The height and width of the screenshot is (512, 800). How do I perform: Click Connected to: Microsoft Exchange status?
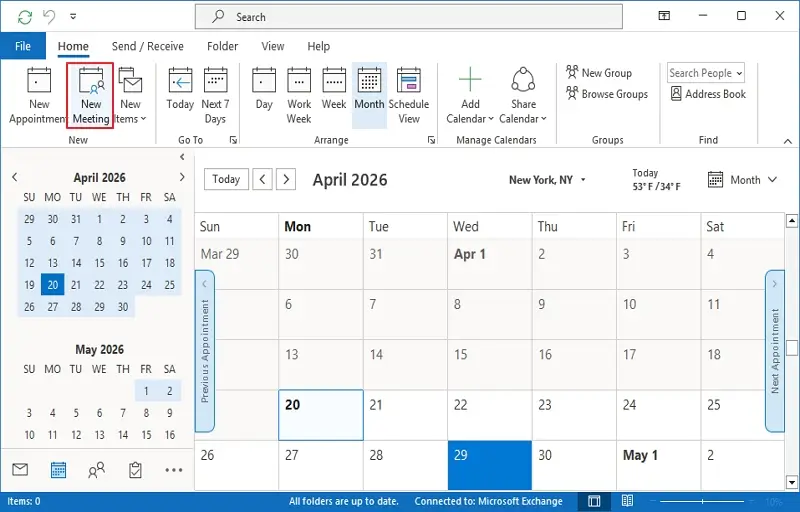(488, 501)
